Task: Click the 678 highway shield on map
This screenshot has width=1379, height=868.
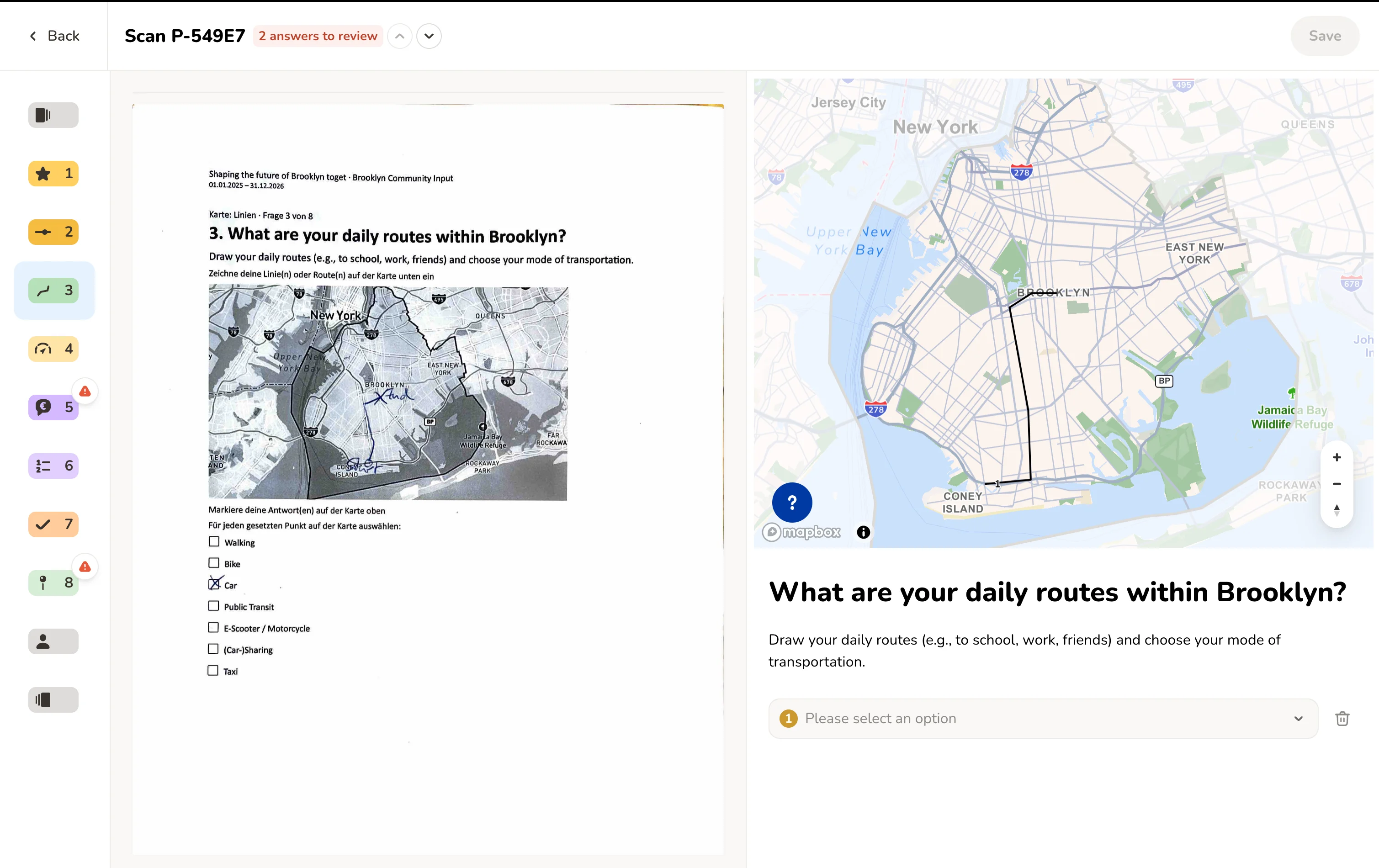Action: coord(1351,283)
